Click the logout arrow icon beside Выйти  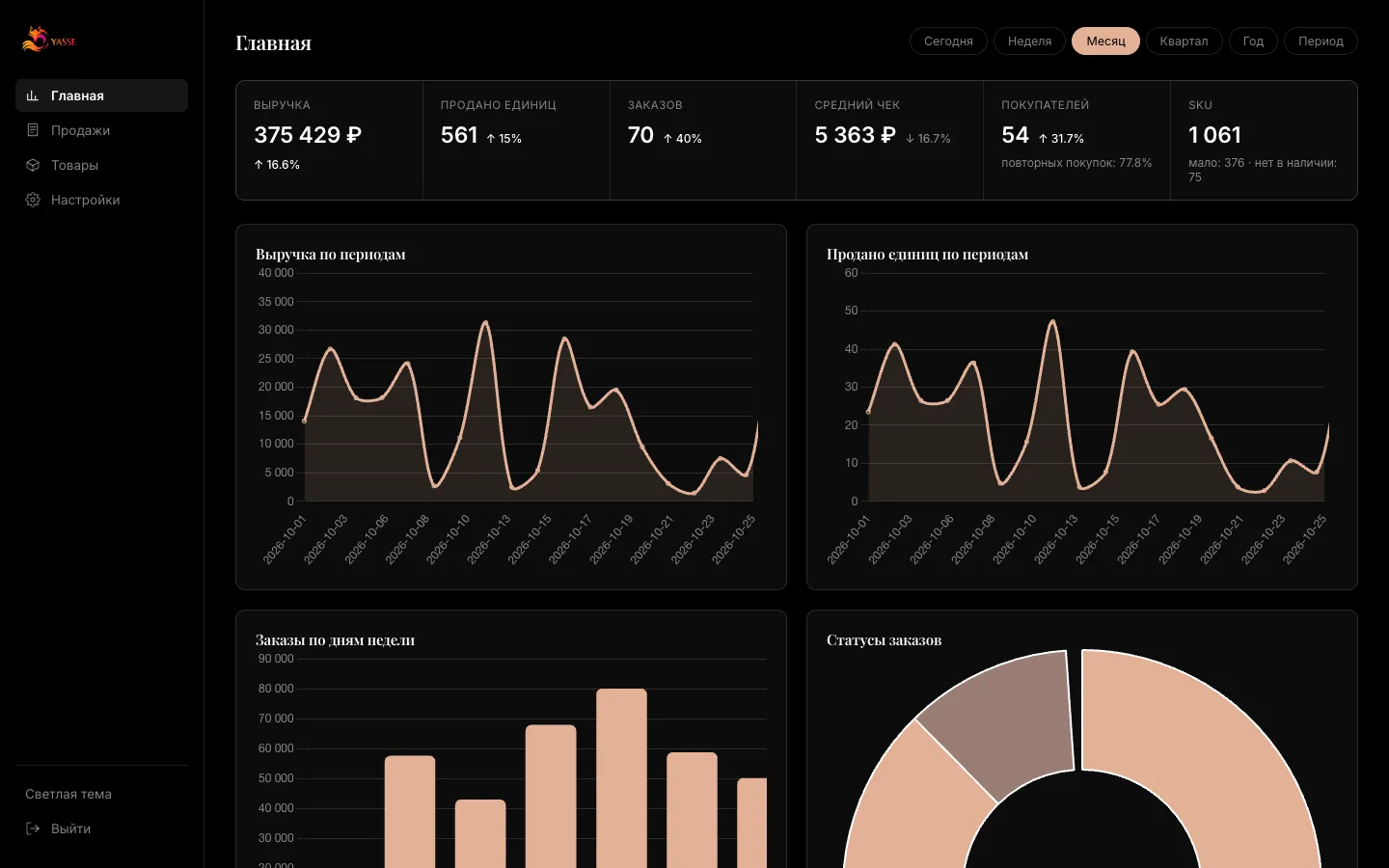[33, 828]
